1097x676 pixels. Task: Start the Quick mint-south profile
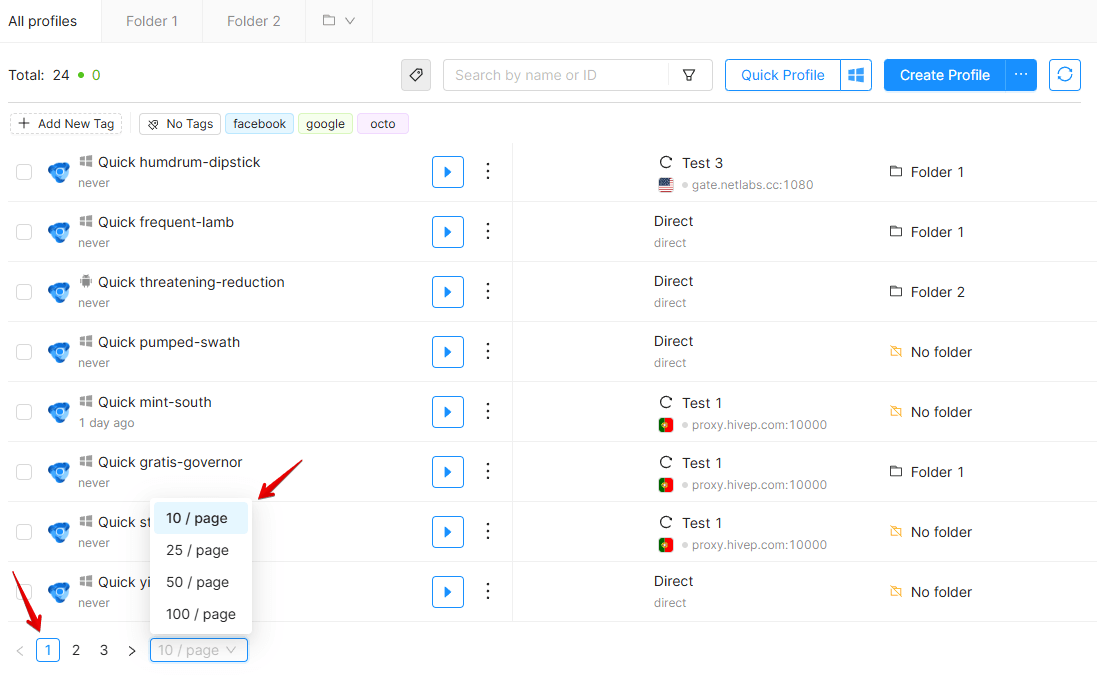coord(448,412)
